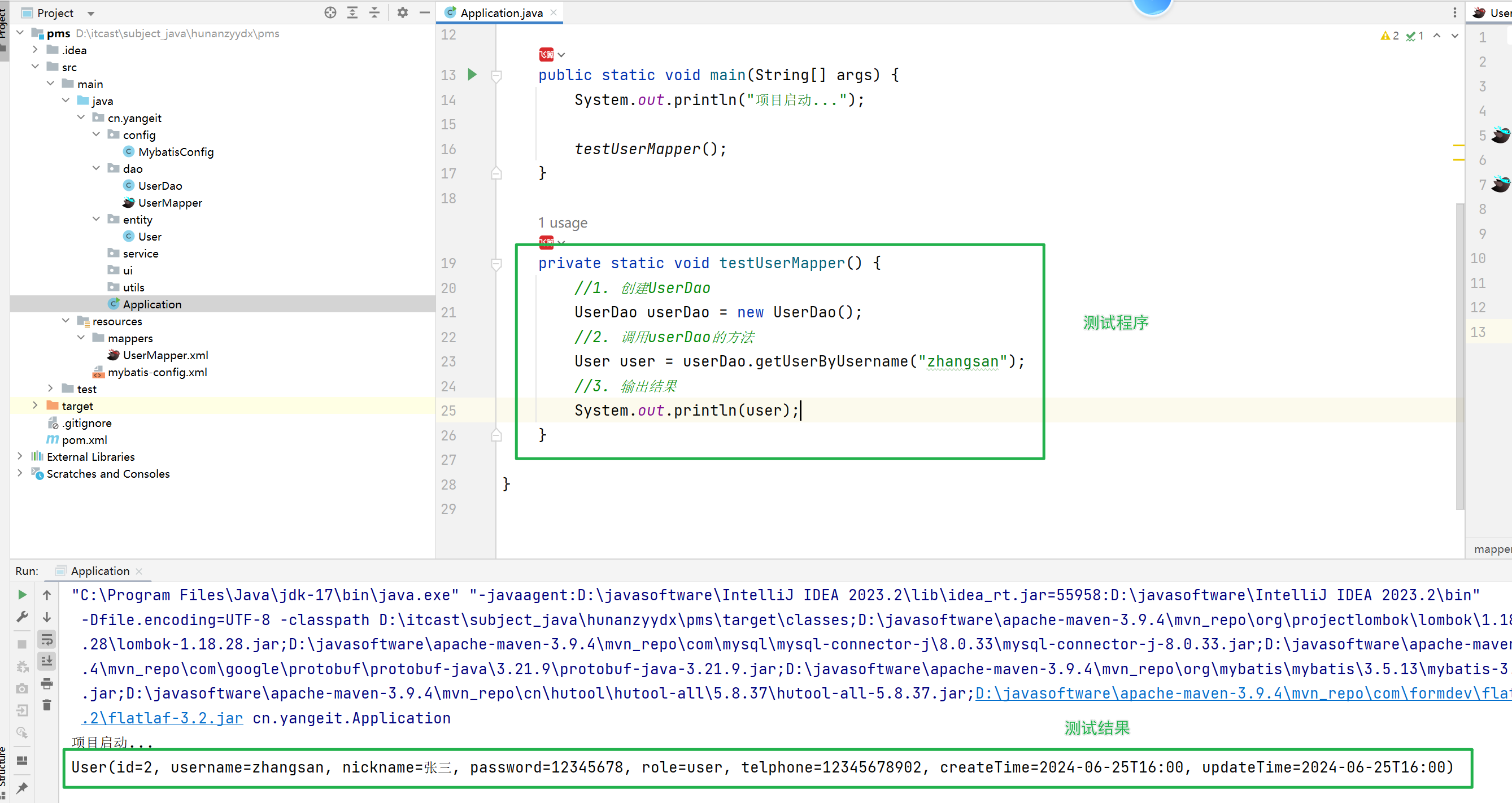Rerun Application with the green play icon in Run panel
Screen dimensions: 1512x803
[21, 595]
